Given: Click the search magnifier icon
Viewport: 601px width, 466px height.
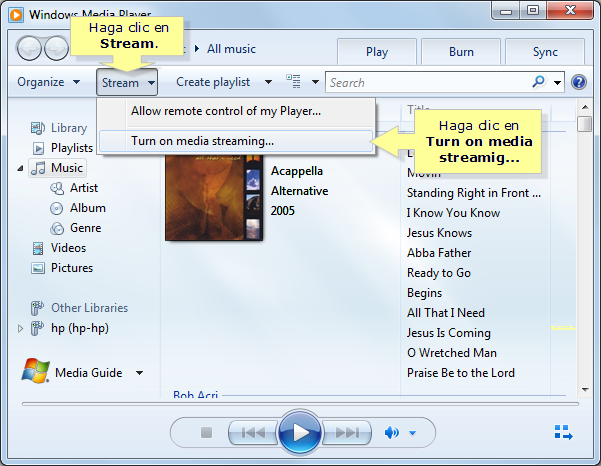Looking at the screenshot, I should (x=539, y=82).
